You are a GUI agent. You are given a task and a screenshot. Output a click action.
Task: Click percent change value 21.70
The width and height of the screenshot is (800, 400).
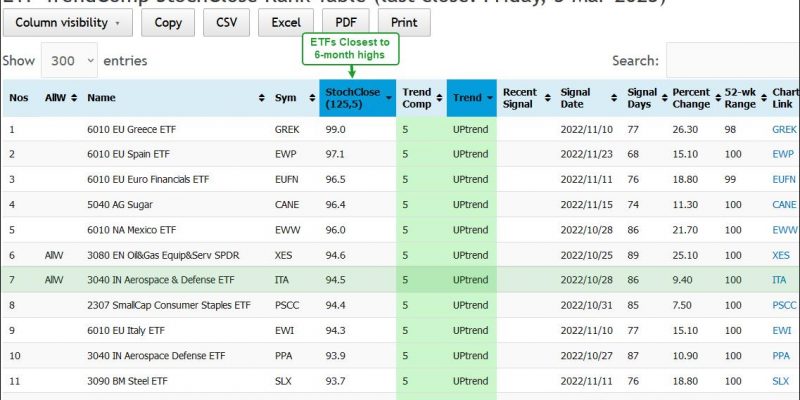click(685, 230)
